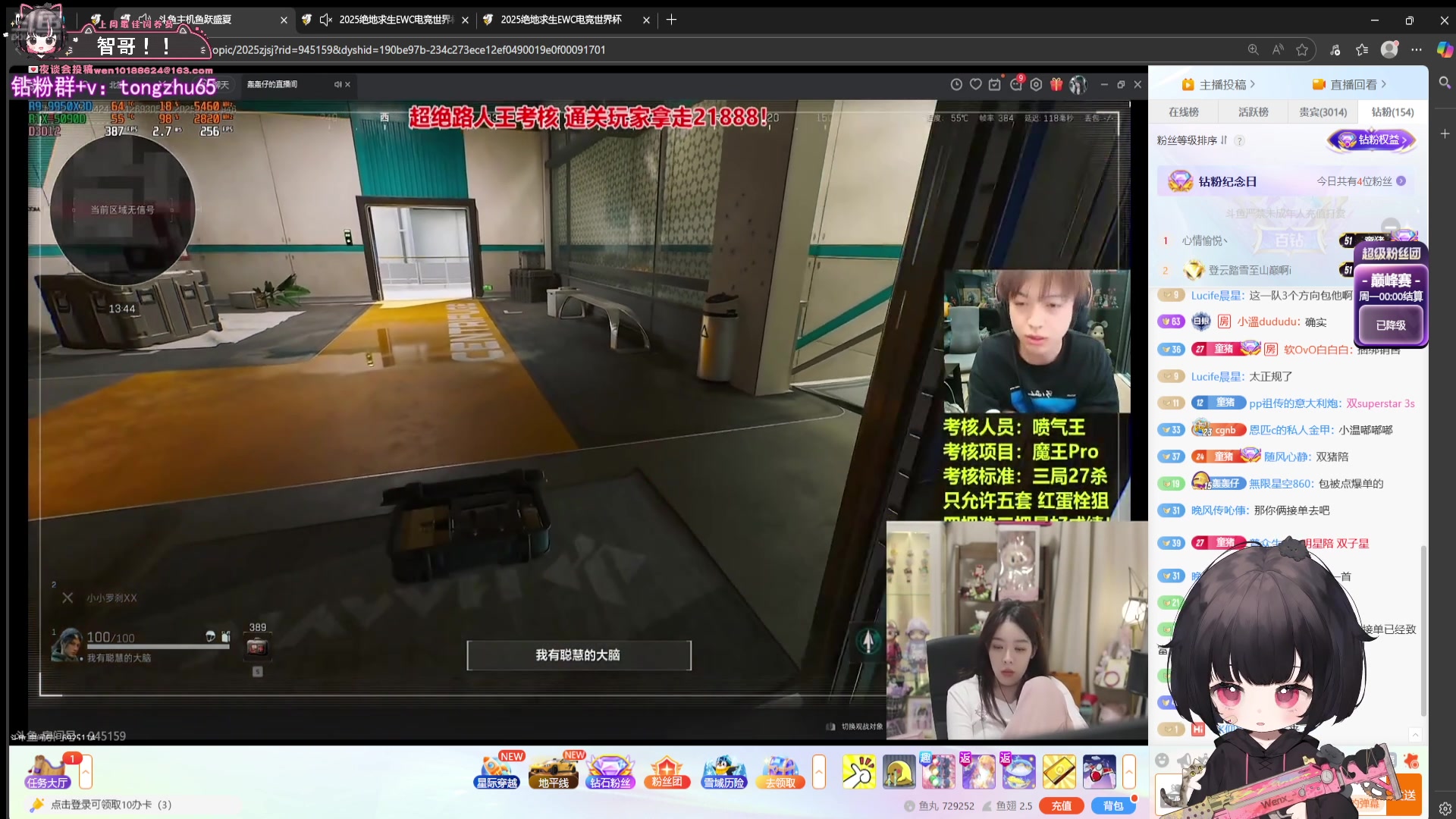Click the chat panel vertical scrollbar
This screenshot has height=819, width=1456.
(x=1423, y=629)
